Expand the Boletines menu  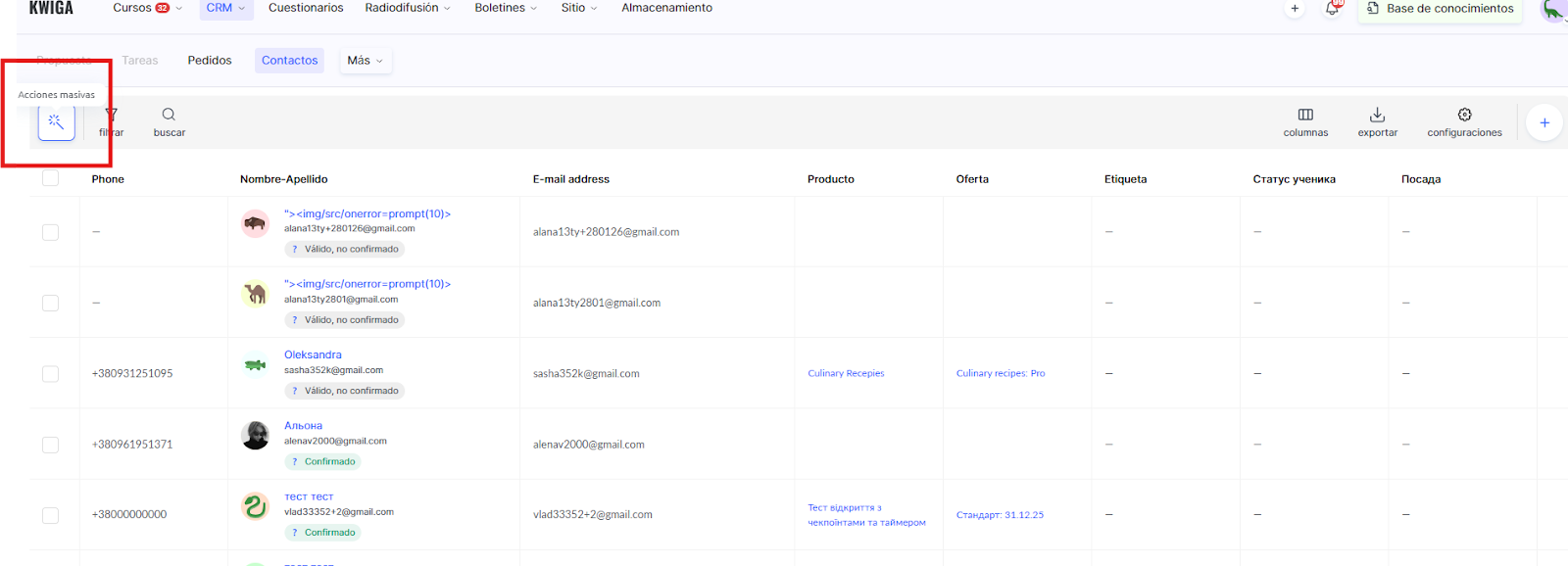click(506, 8)
